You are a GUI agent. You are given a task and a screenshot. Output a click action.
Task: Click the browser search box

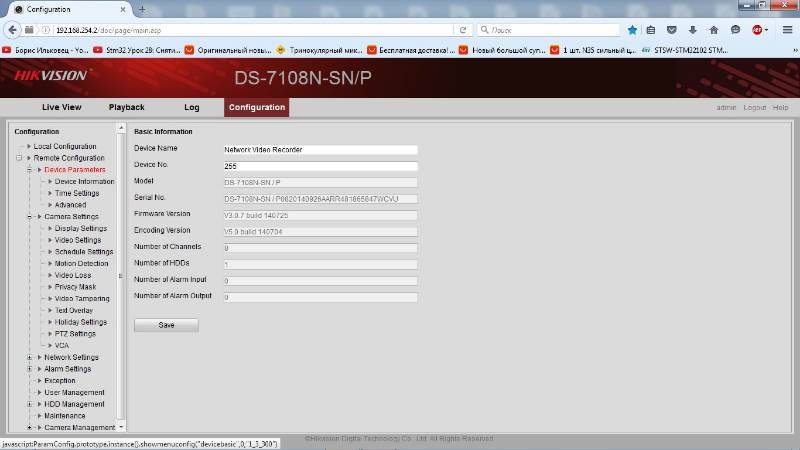[548, 30]
